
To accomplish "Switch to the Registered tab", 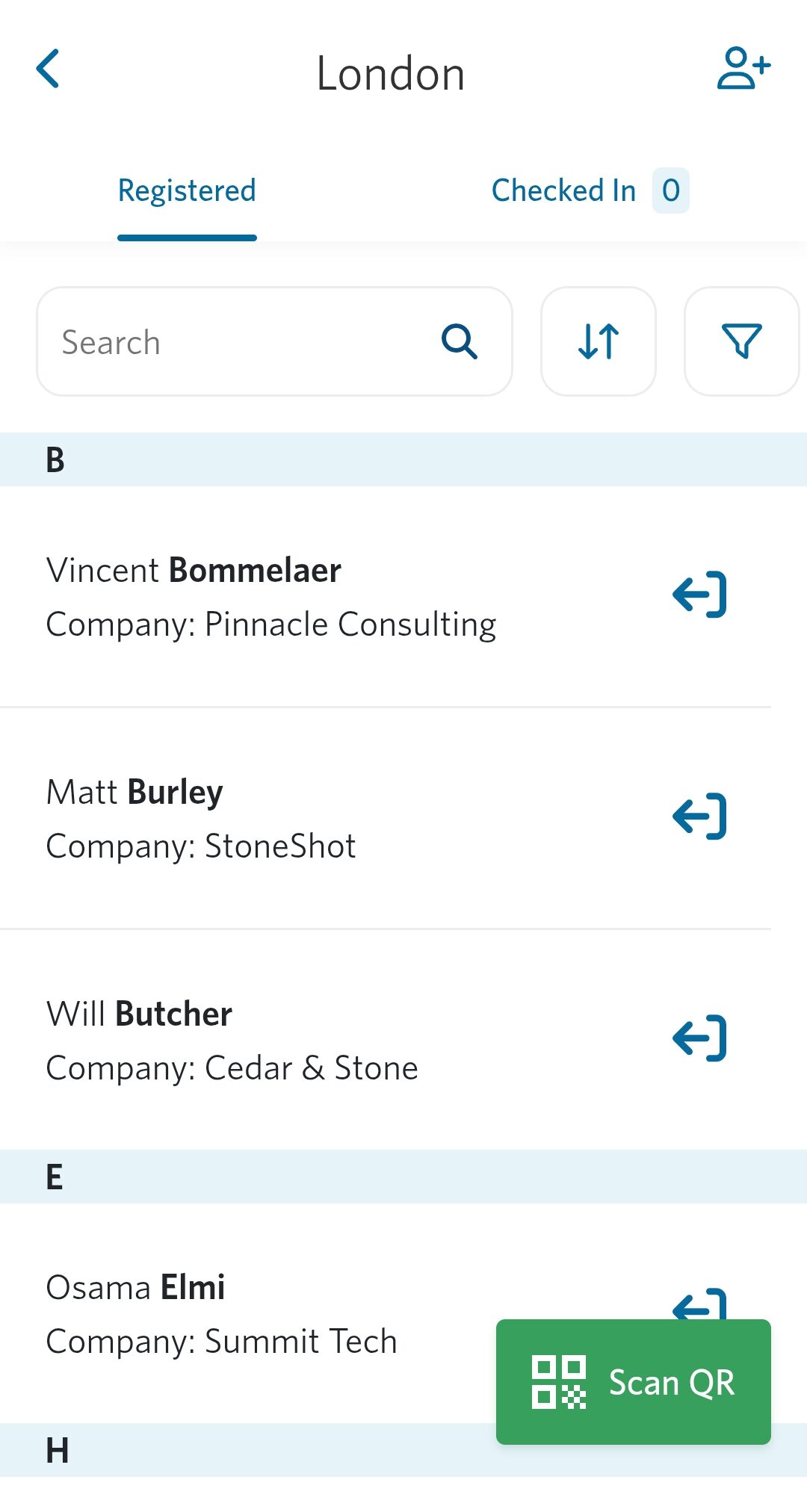I will point(187,191).
